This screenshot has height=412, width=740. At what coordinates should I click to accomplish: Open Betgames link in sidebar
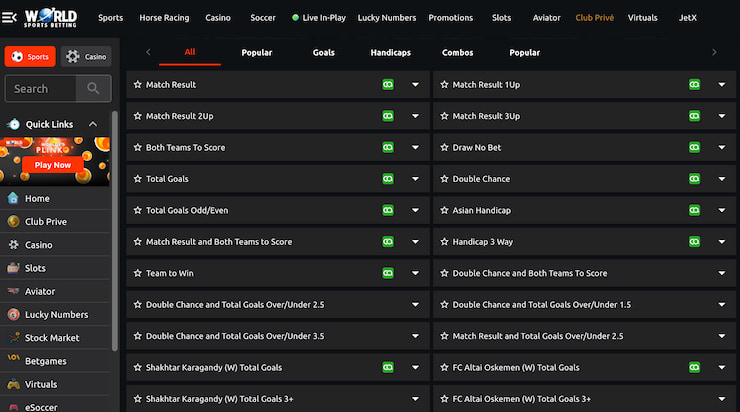(46, 361)
